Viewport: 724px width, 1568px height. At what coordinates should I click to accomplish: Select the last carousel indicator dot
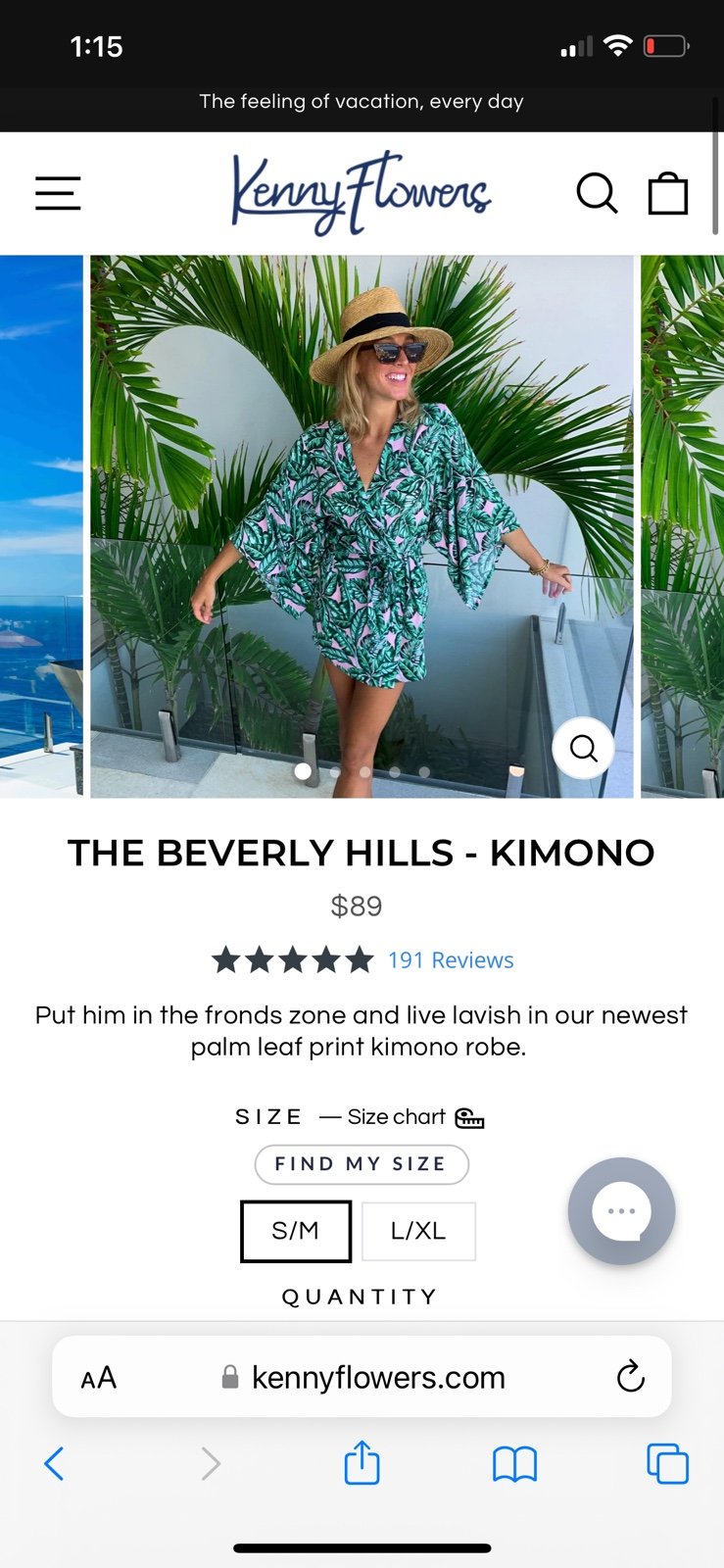coord(424,772)
